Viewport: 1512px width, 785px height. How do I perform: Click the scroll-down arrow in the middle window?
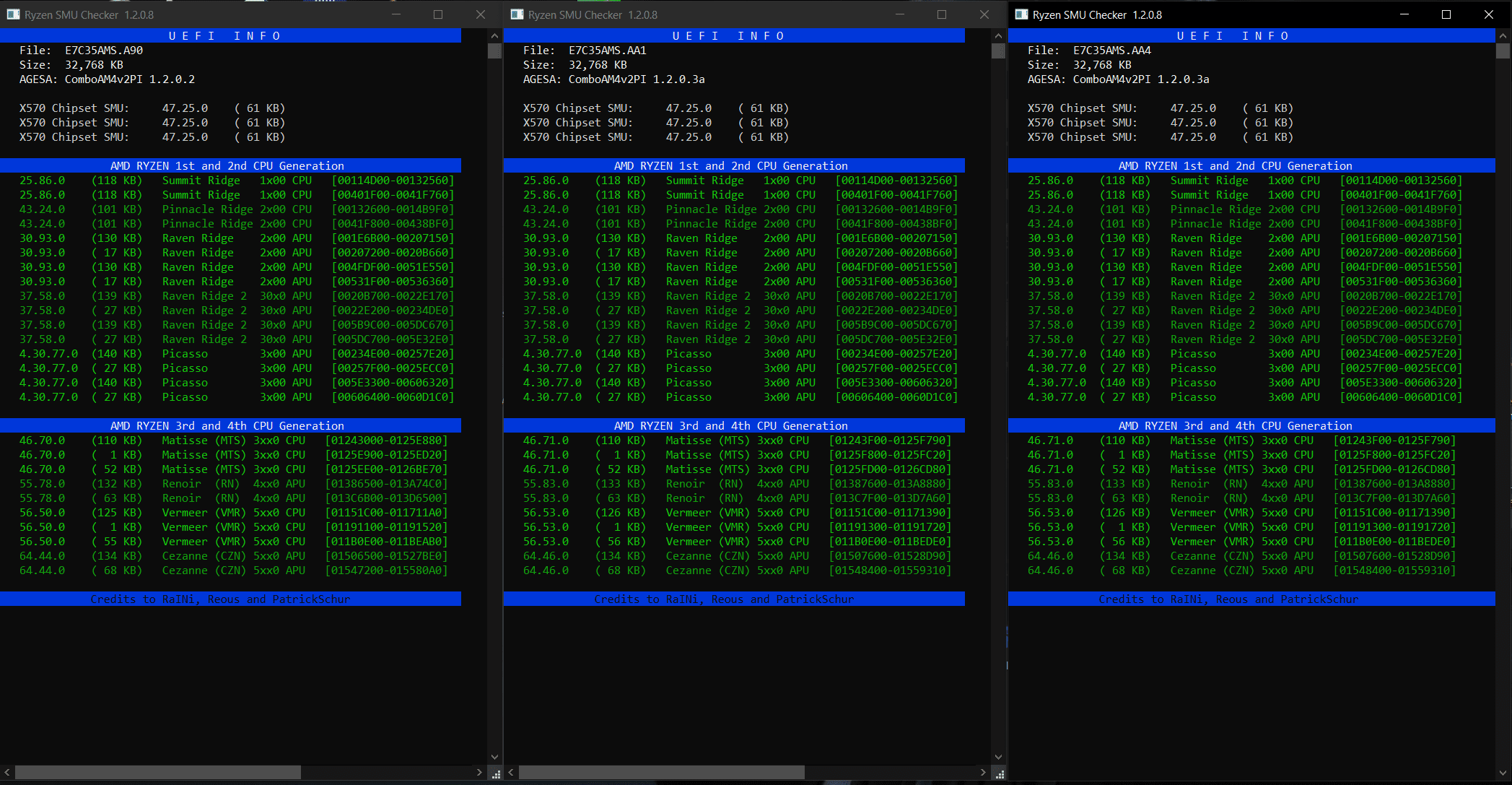tap(998, 758)
